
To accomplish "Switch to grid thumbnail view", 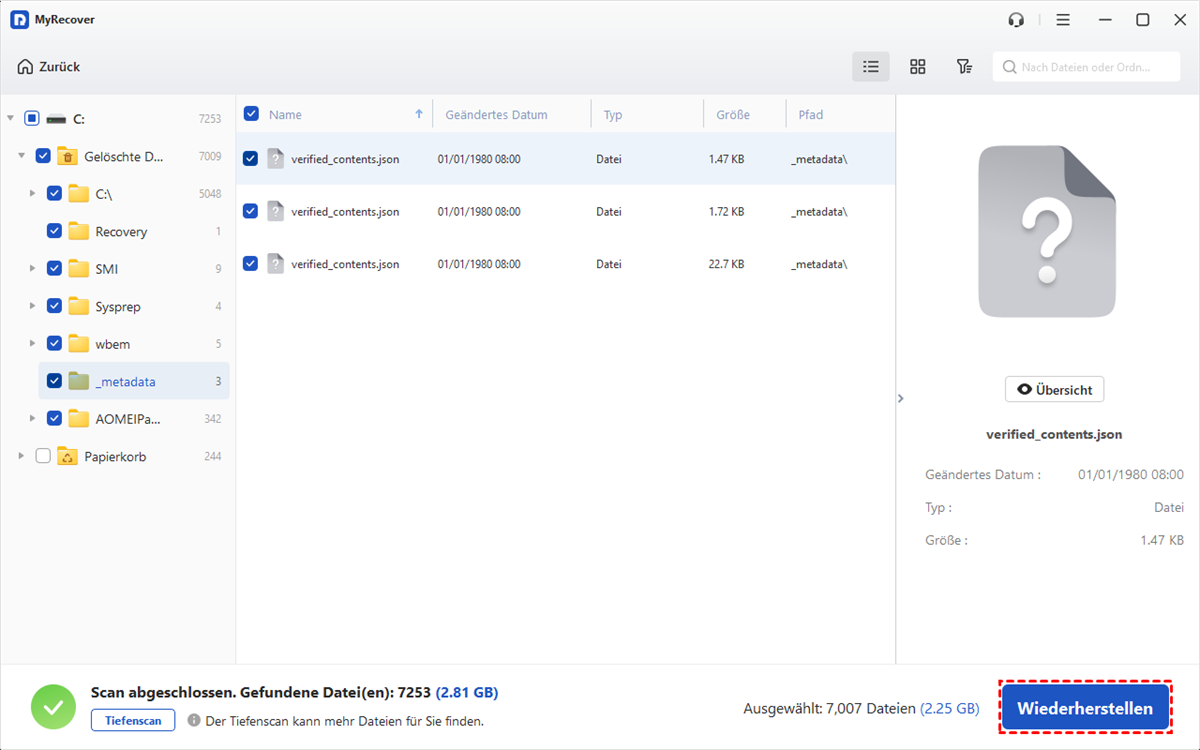I will point(917,67).
